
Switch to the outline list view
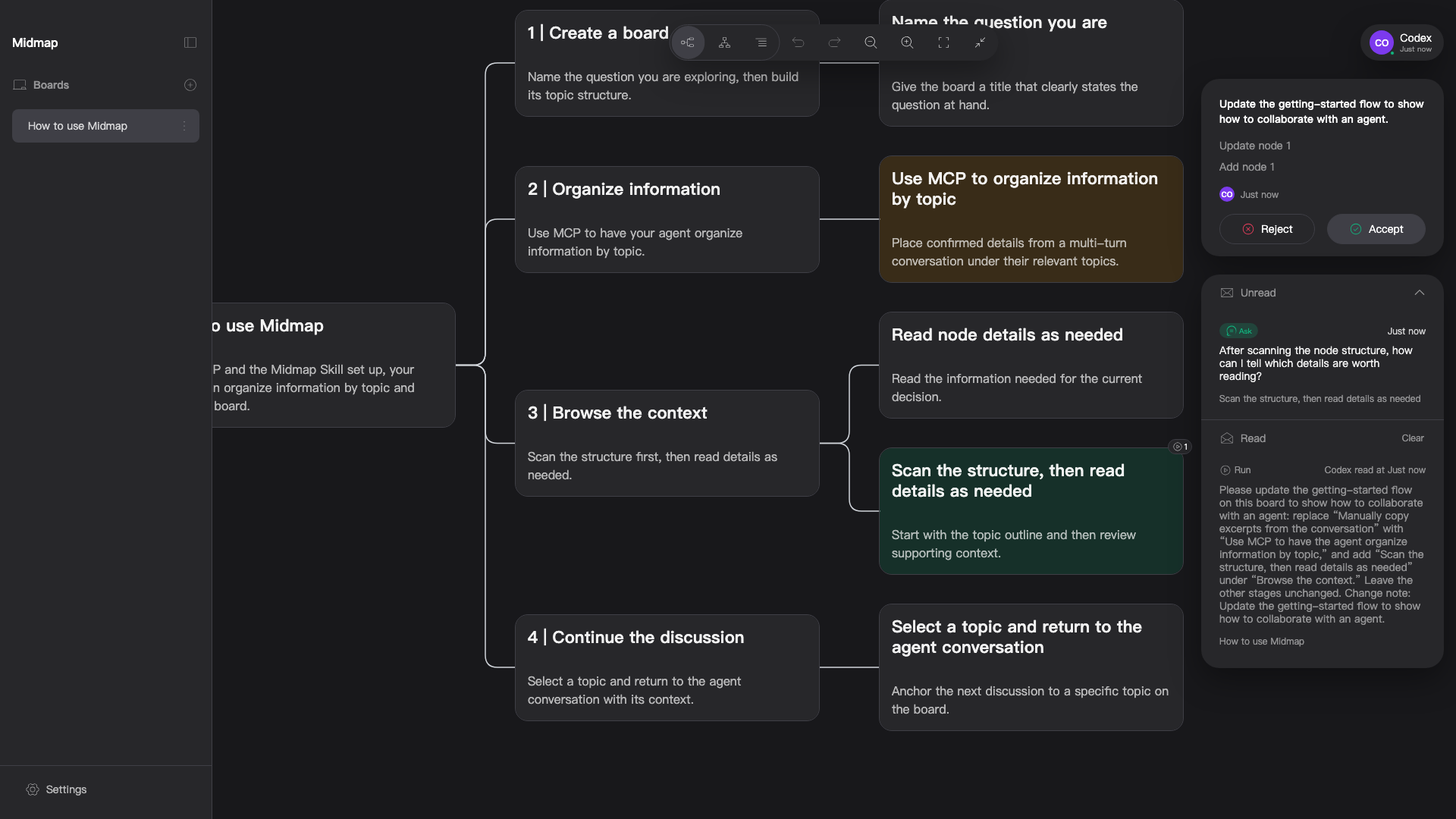[x=761, y=42]
